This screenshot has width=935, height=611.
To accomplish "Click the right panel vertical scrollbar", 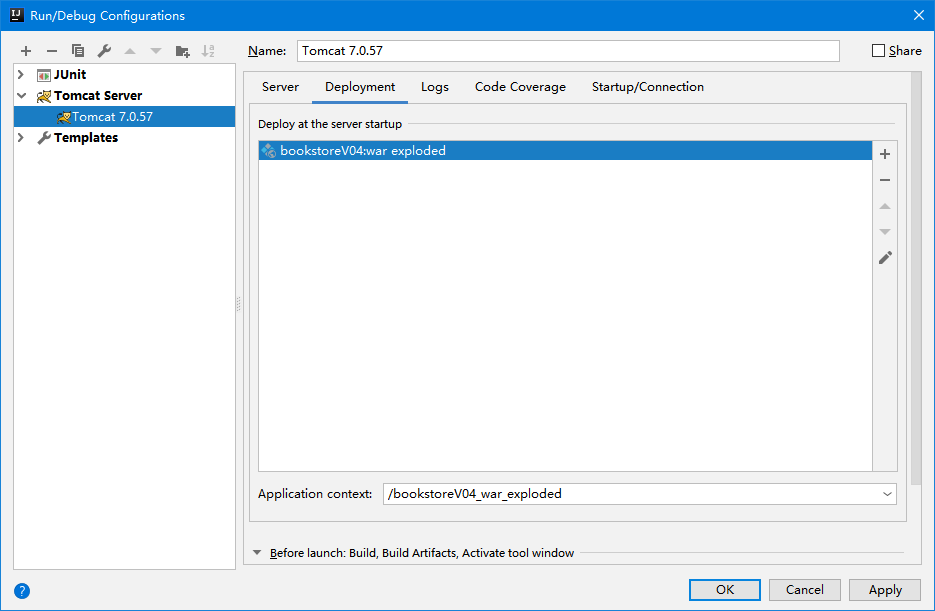I will pyautogui.click(x=917, y=279).
